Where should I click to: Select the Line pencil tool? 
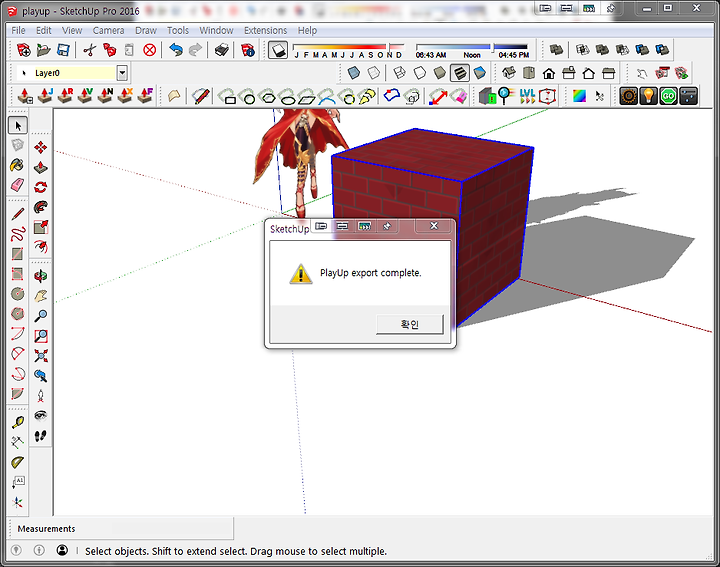(17, 214)
